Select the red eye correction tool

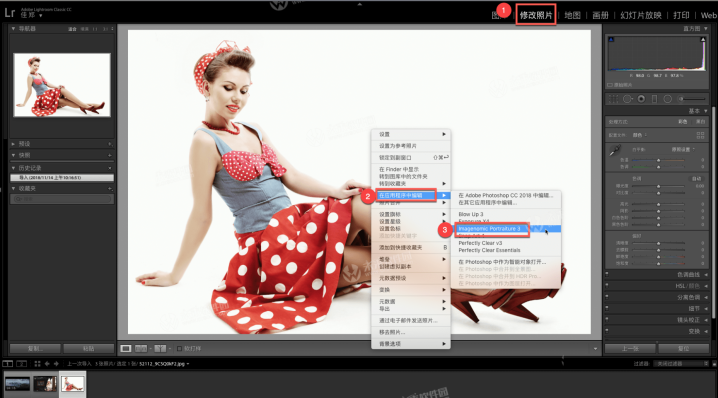click(641, 99)
